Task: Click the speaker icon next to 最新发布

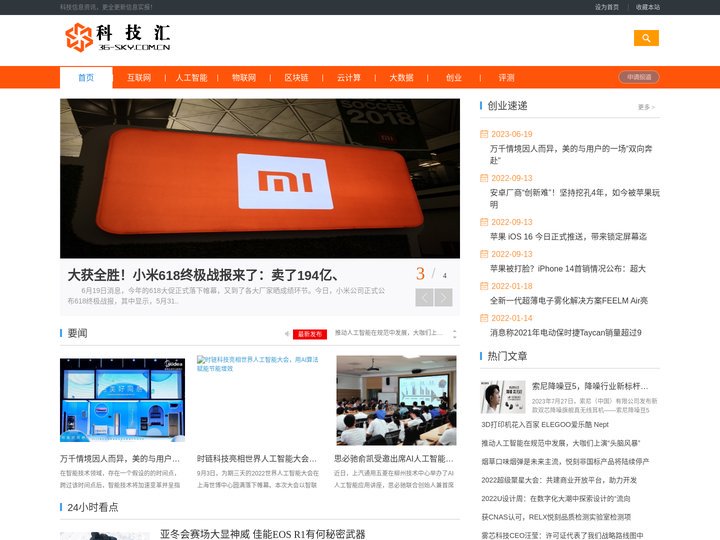Action: point(287,334)
